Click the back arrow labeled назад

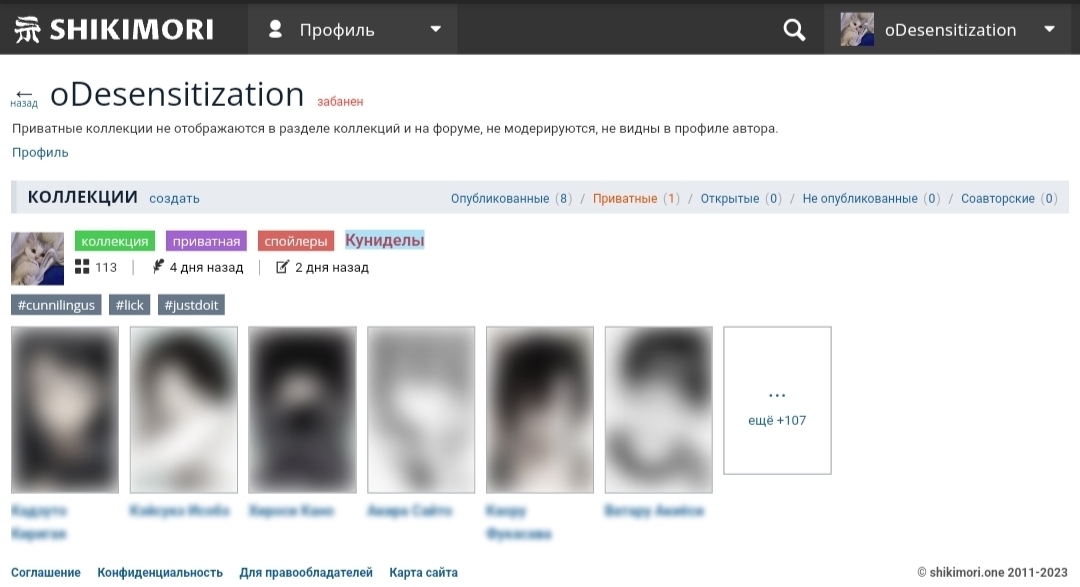coord(24,98)
